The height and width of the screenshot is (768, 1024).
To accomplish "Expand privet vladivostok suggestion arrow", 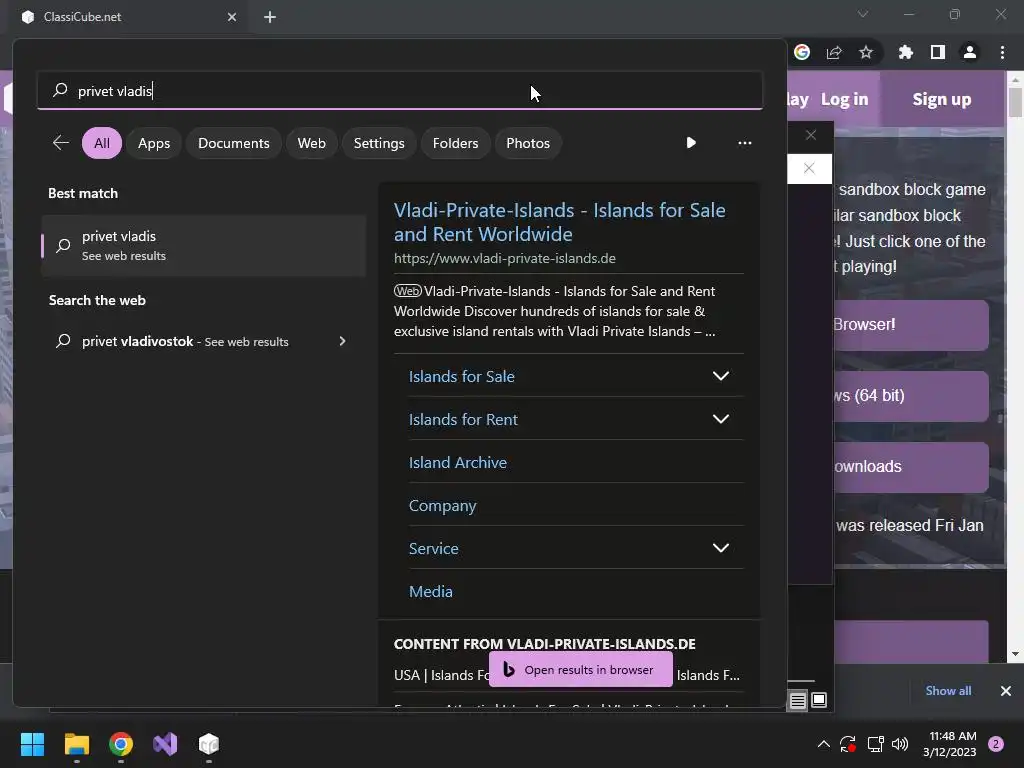I will point(342,341).
